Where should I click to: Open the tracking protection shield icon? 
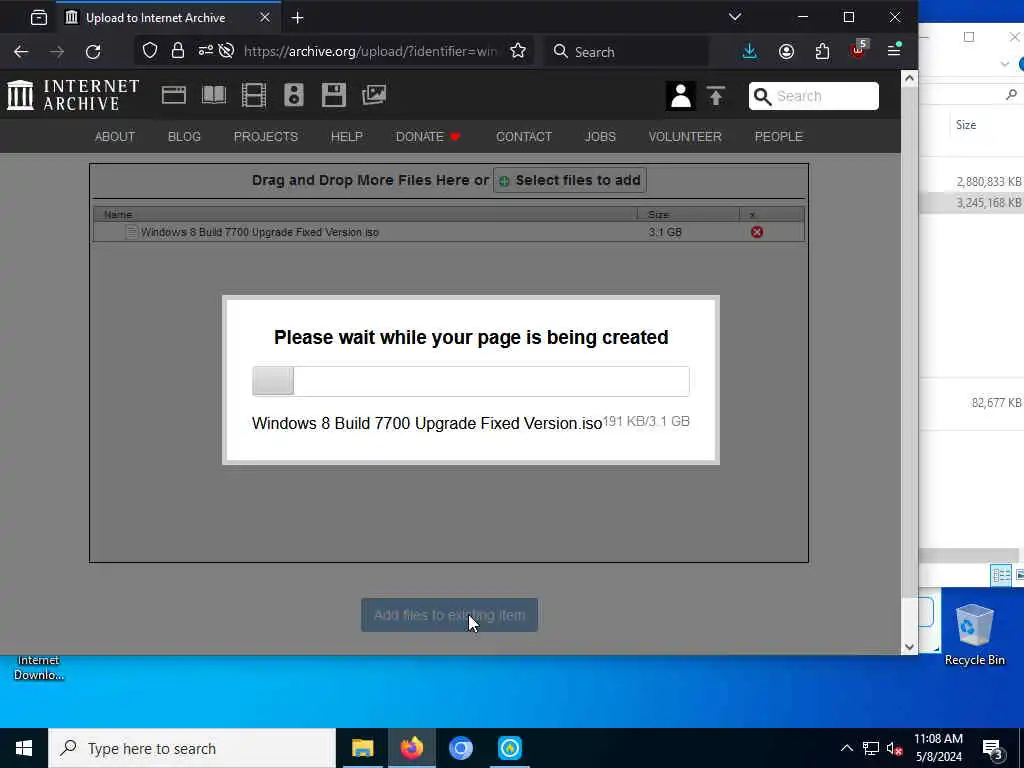point(150,51)
